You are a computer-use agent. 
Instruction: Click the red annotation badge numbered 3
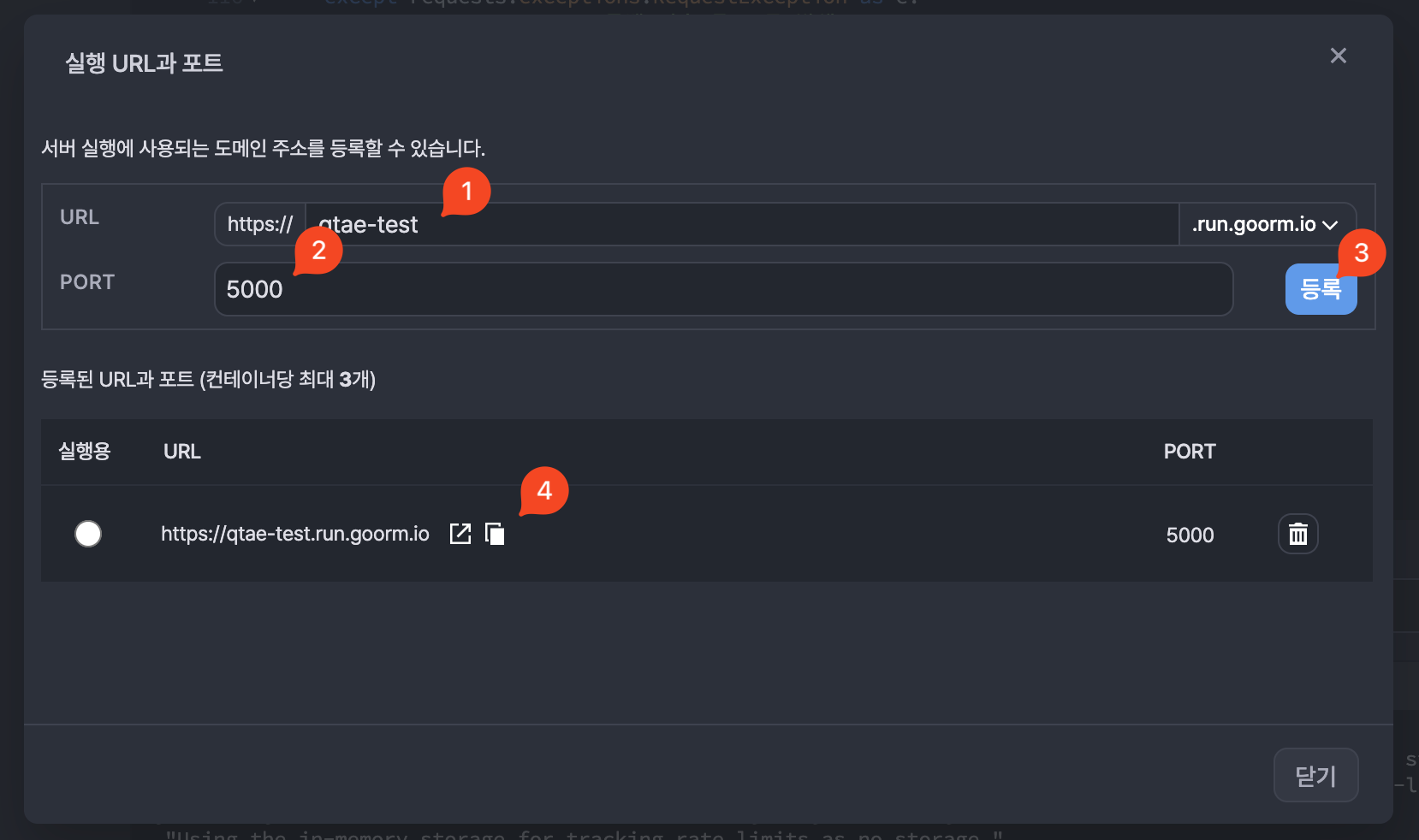tap(1361, 253)
